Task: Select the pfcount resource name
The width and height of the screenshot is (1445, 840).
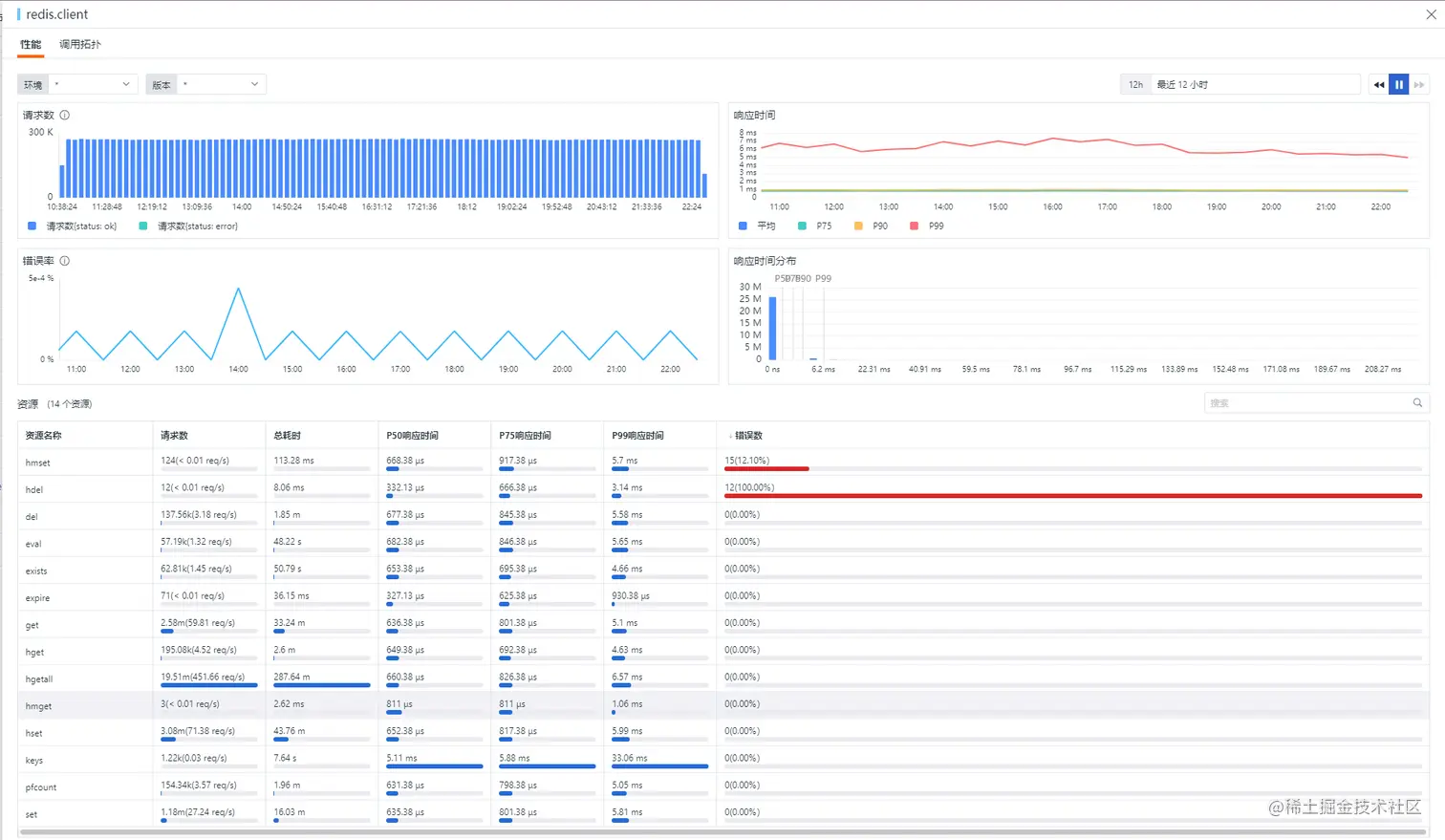Action: [x=41, y=787]
